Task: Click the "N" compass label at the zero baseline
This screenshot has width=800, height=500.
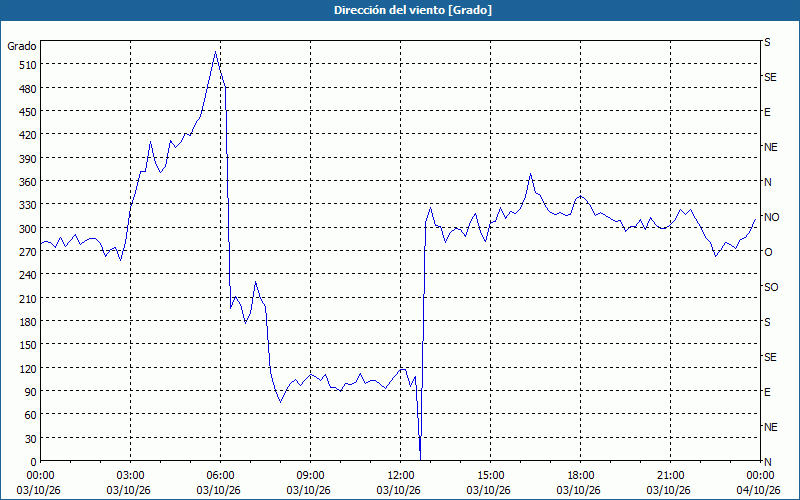Action: [767, 462]
